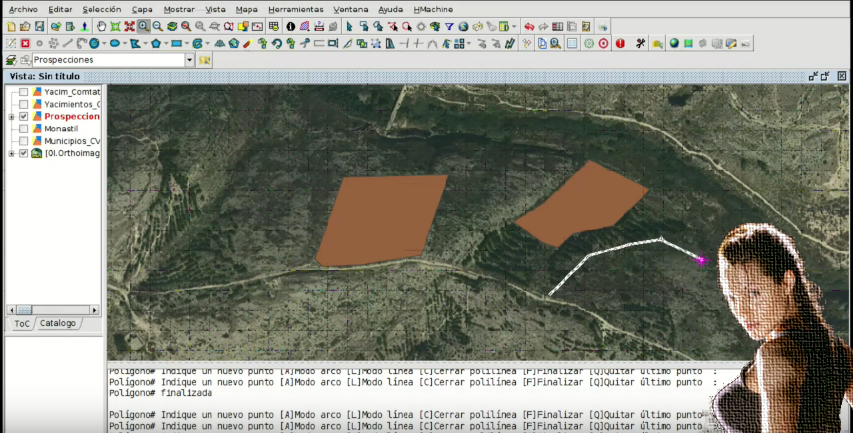This screenshot has height=433, width=853.
Task: Click the left brown polygon on map
Action: click(380, 220)
